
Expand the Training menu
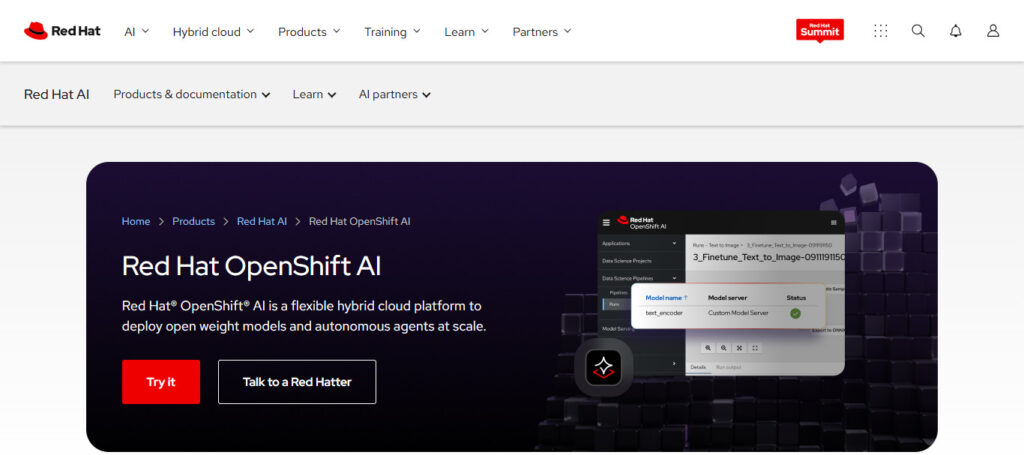point(392,31)
